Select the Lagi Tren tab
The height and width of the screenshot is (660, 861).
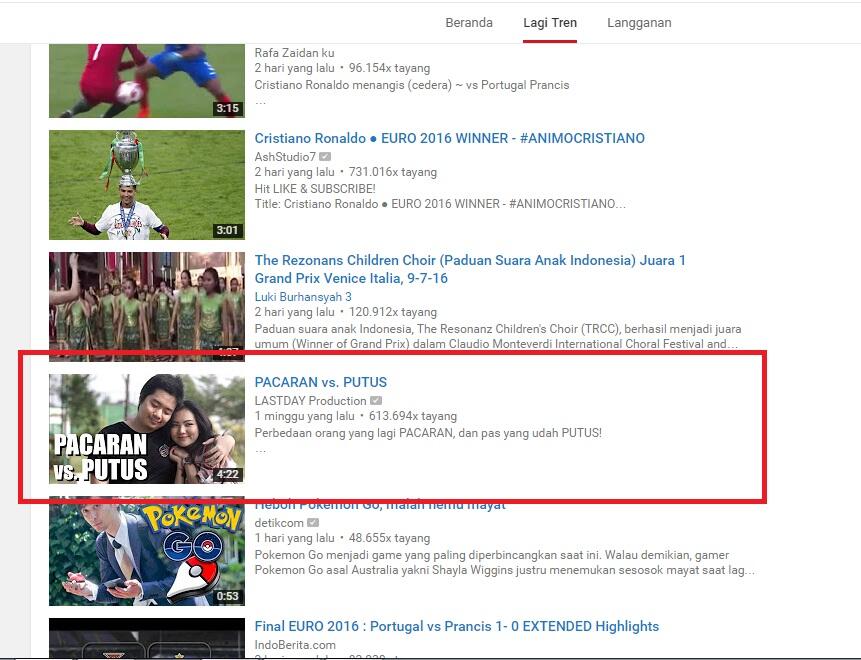[550, 23]
